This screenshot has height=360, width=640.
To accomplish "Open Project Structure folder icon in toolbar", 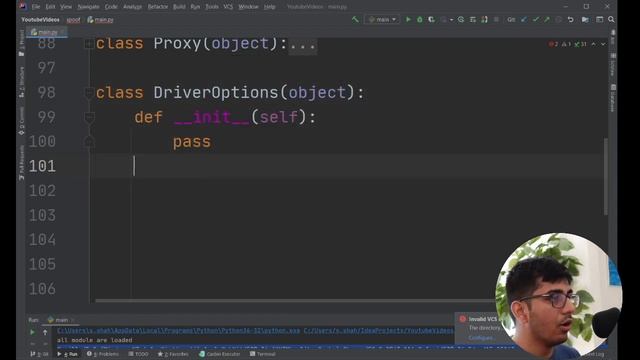I will point(585,20).
